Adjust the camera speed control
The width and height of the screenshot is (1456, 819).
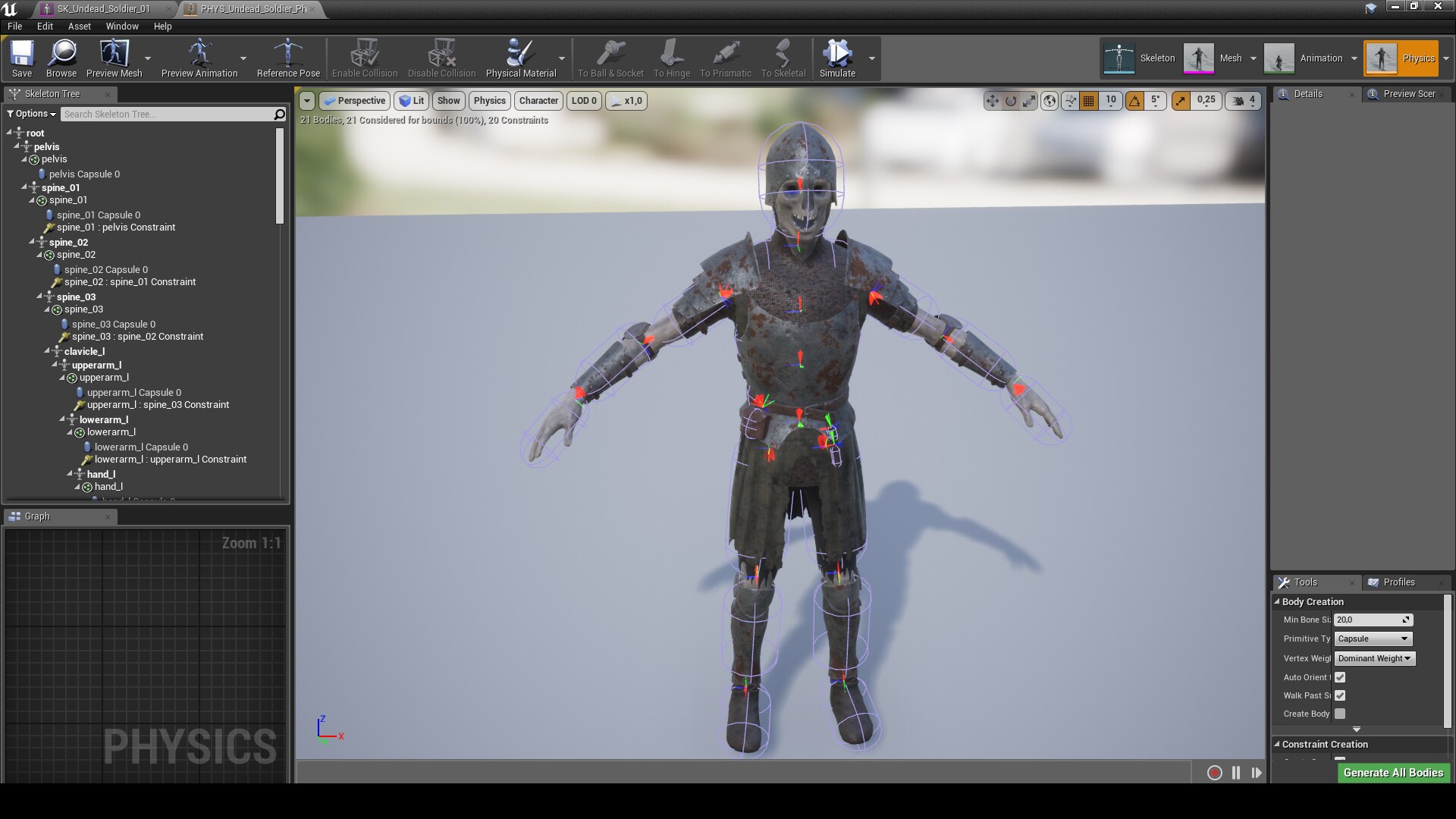[1244, 100]
